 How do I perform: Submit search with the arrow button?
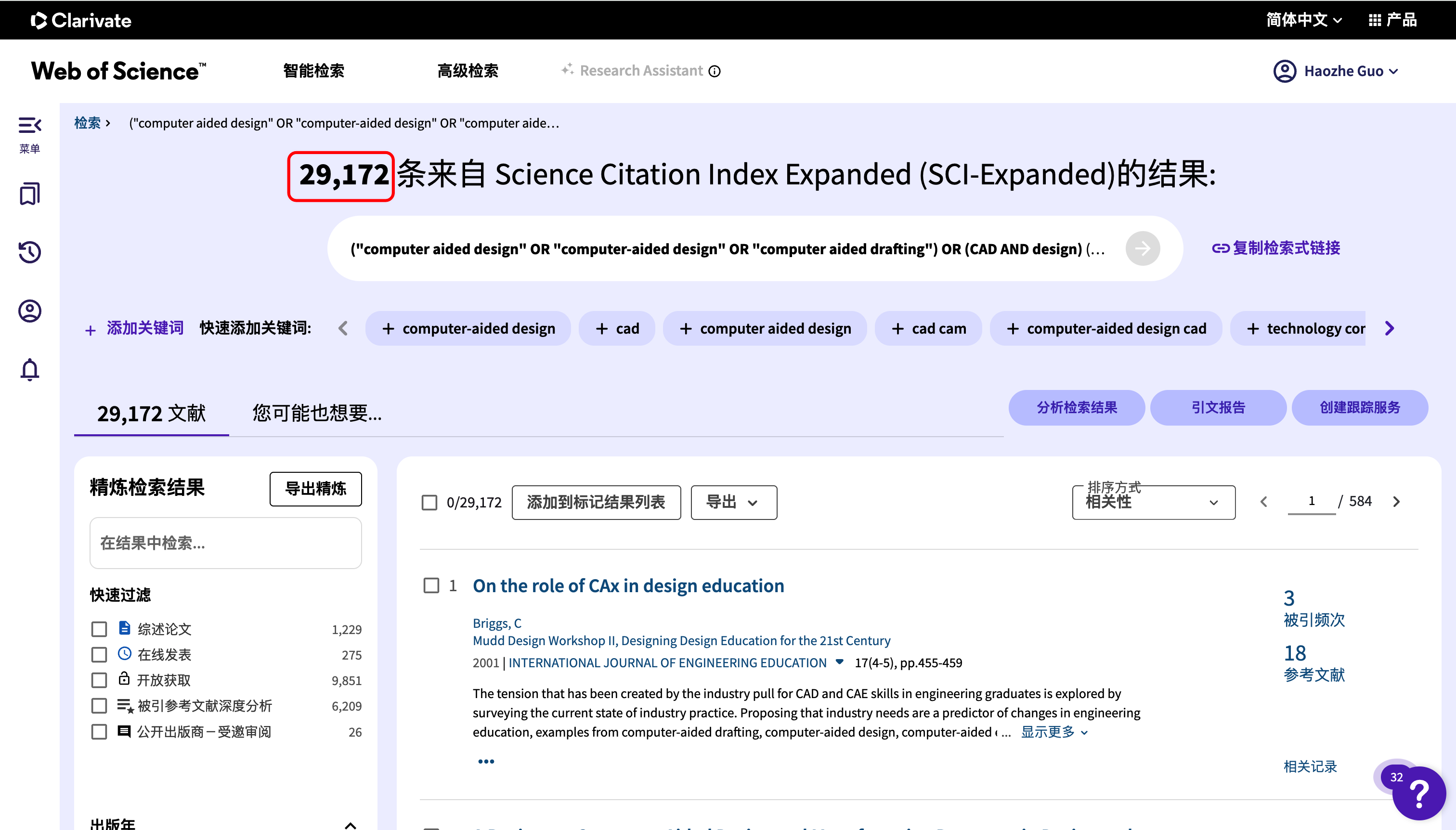1142,248
